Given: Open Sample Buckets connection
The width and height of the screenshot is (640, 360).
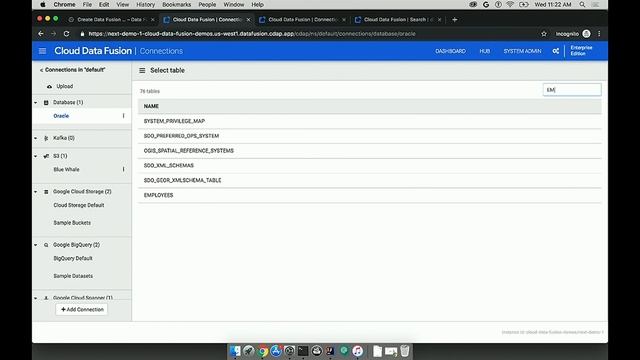Looking at the screenshot, I should [x=72, y=223].
